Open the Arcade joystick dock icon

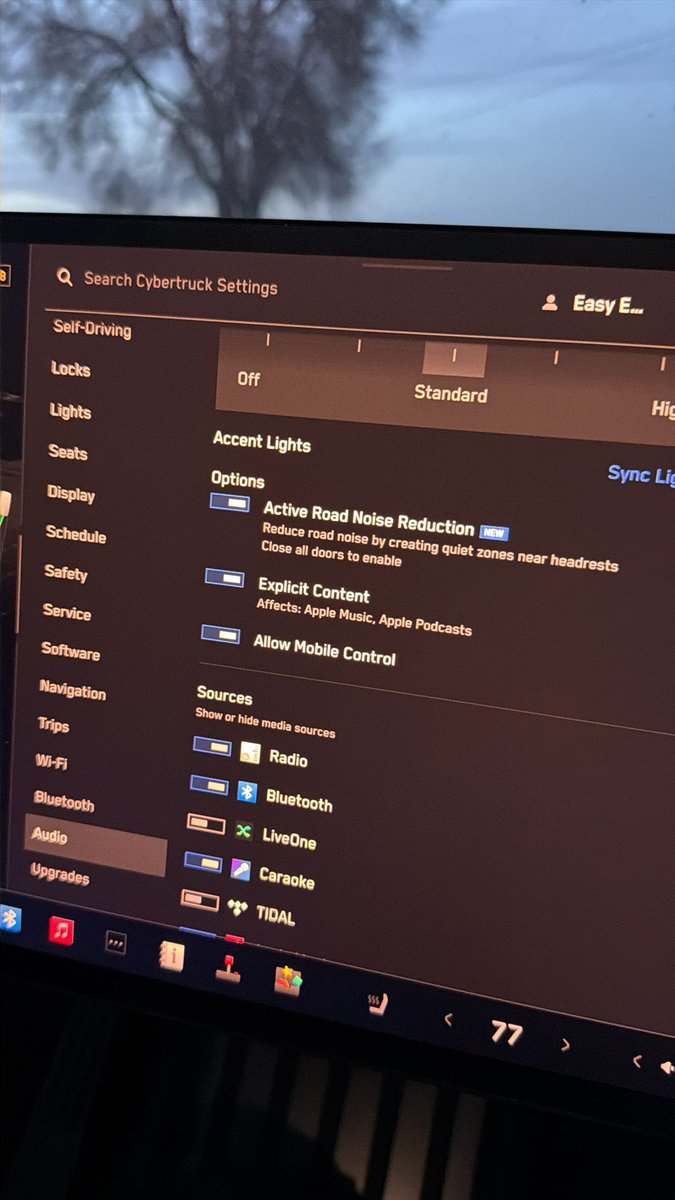[228, 967]
